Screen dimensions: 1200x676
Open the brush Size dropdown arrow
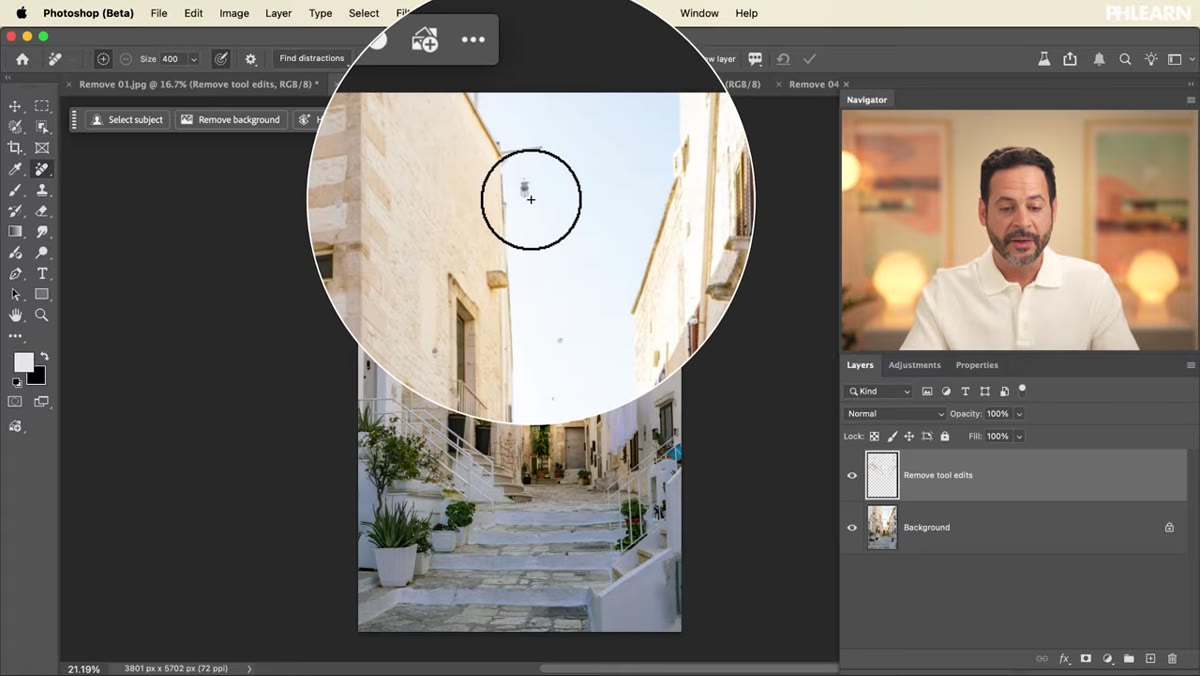194,59
